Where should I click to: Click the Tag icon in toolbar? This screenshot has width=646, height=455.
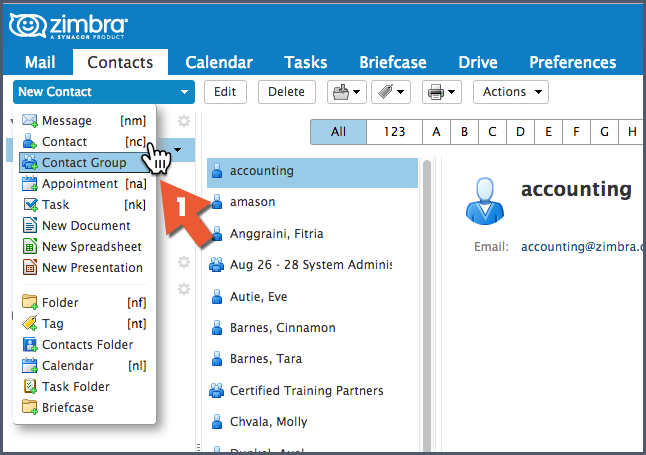(385, 92)
